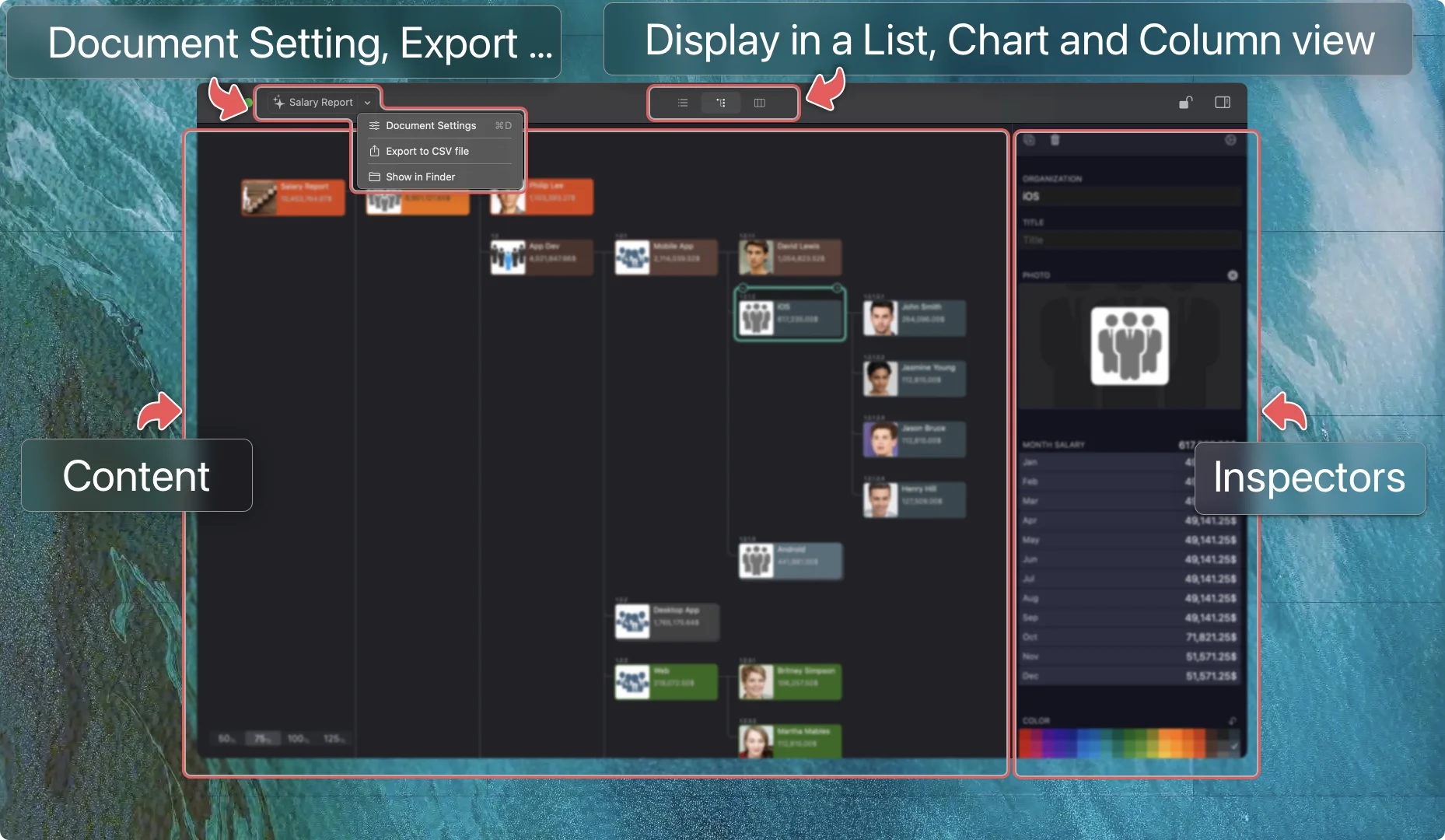Collapse the selected iOS department node
Screen dimensions: 1445x840
click(838, 289)
